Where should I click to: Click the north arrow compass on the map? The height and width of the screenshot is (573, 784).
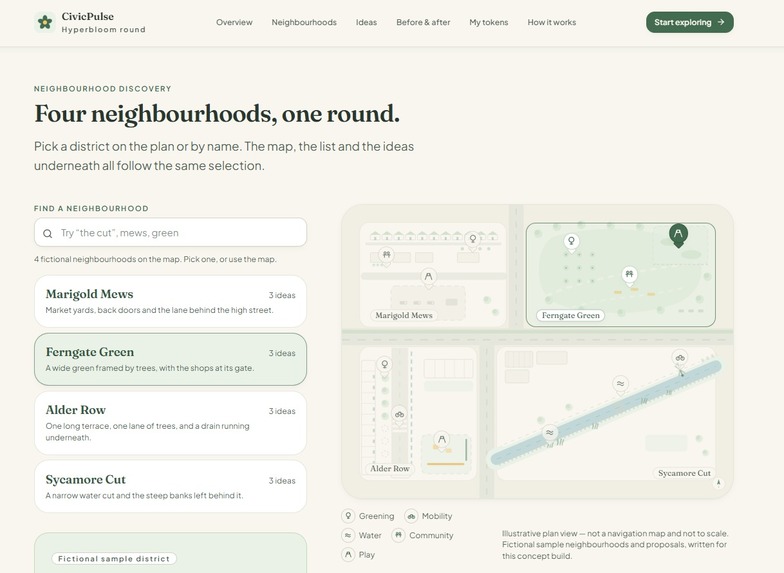tap(718, 483)
